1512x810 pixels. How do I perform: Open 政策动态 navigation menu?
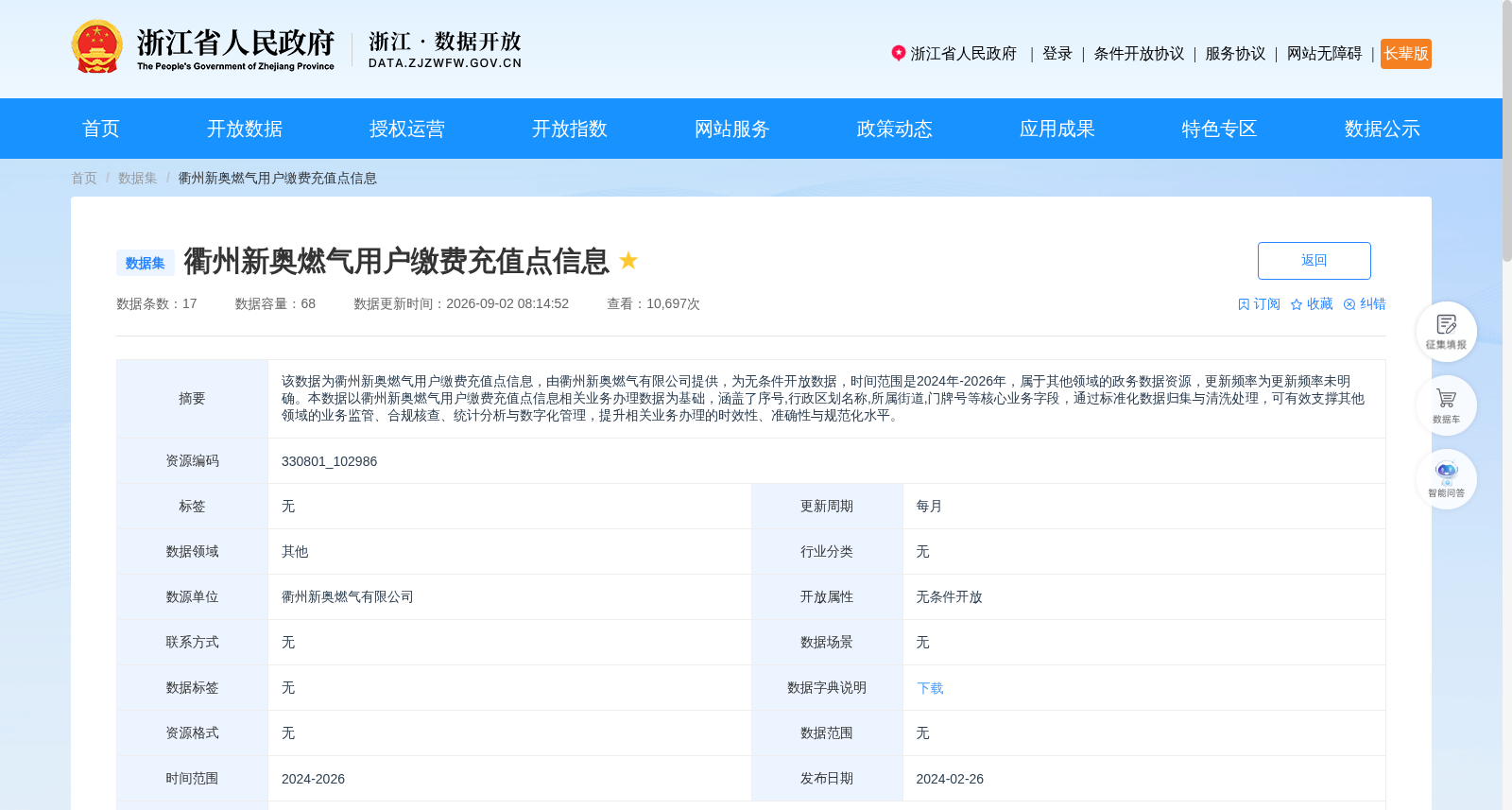coord(895,129)
